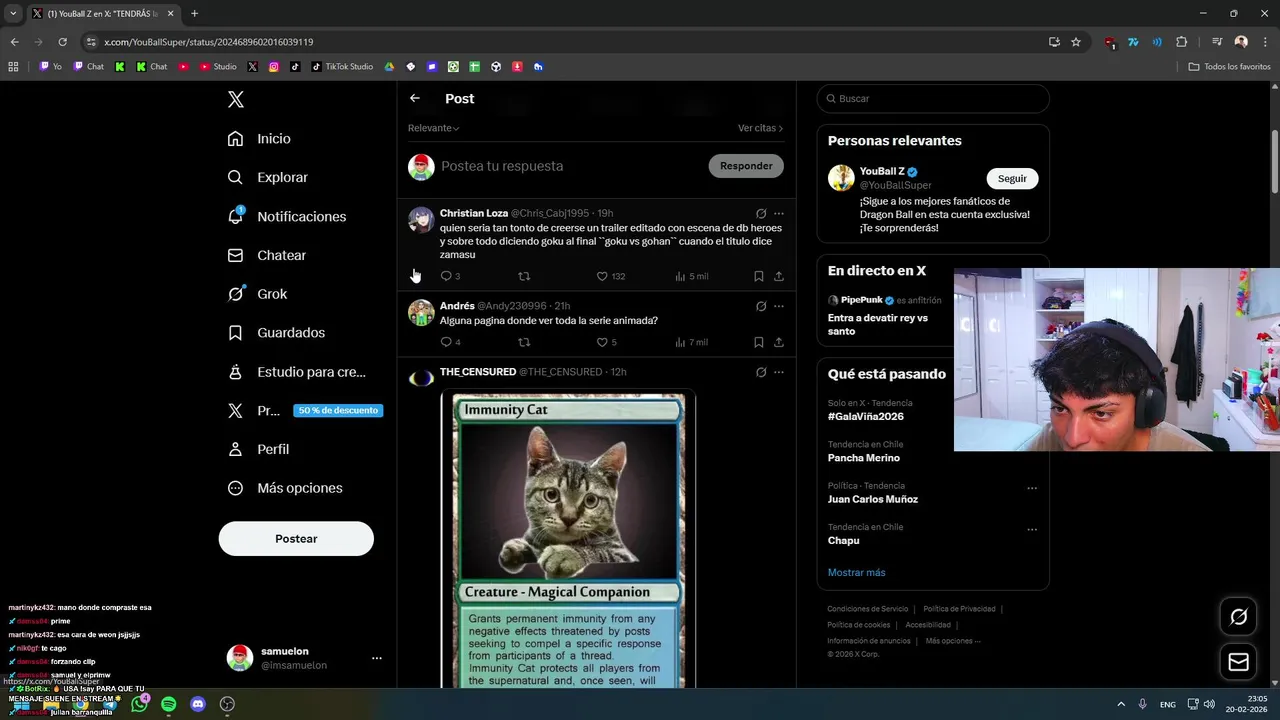Screen dimensions: 1280x720
Task: Open options for Chapu trend
Action: [x=1032, y=529]
